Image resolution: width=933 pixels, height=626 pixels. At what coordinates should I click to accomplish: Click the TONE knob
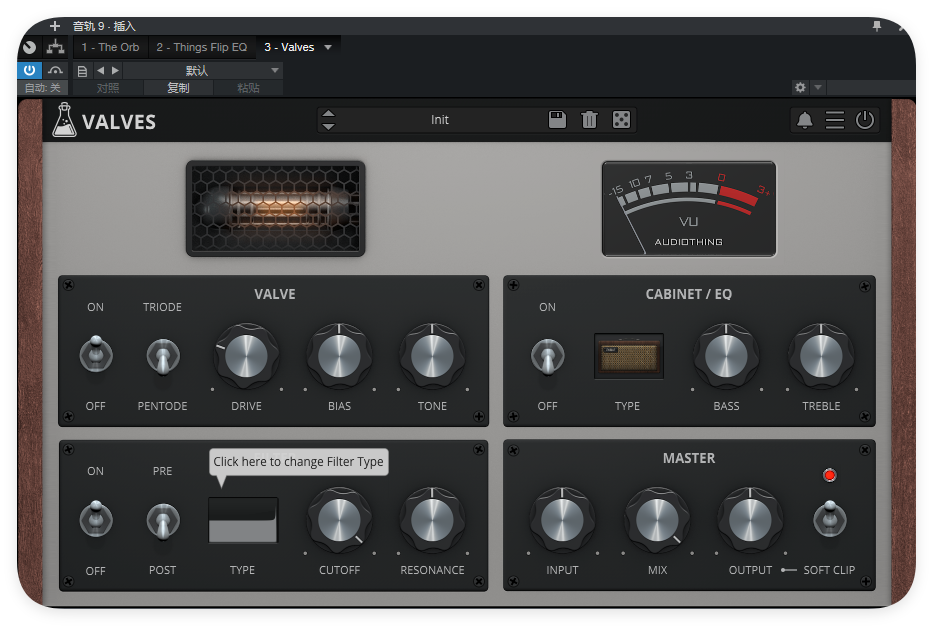tap(432, 356)
